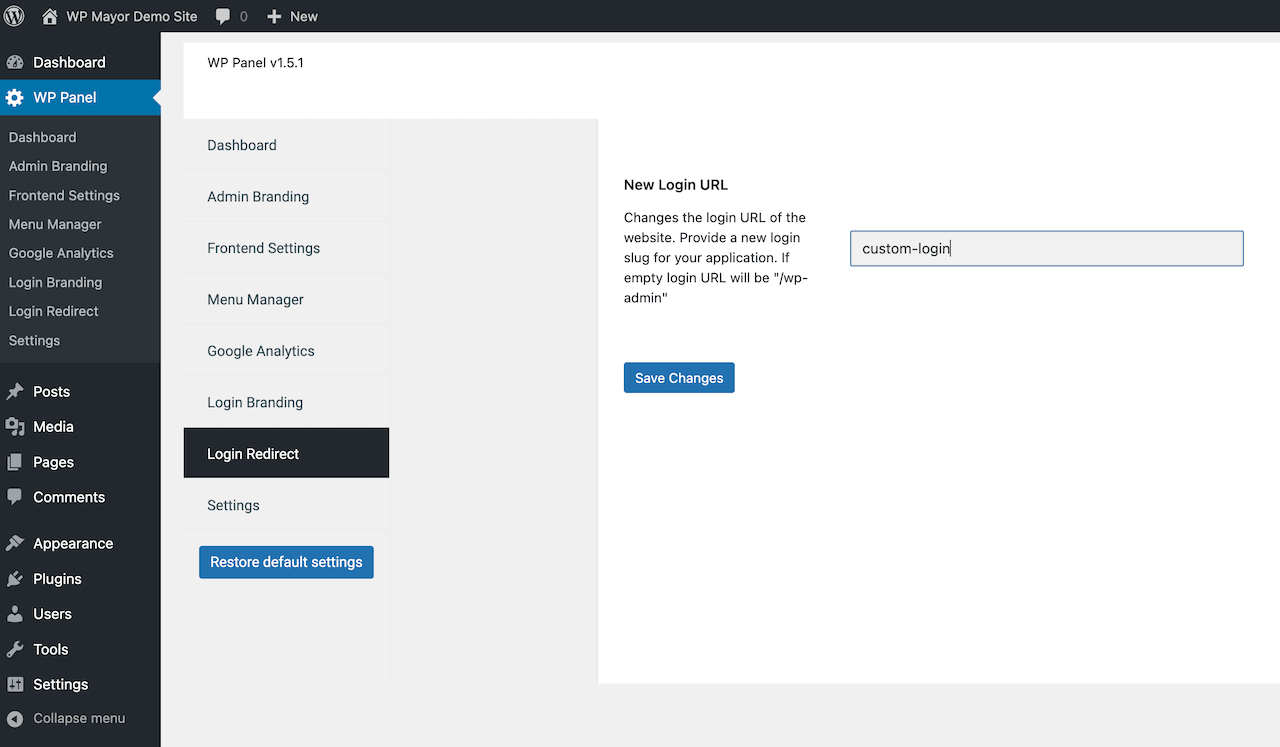
Task: Click the WordPress logo icon
Action: [x=14, y=16]
